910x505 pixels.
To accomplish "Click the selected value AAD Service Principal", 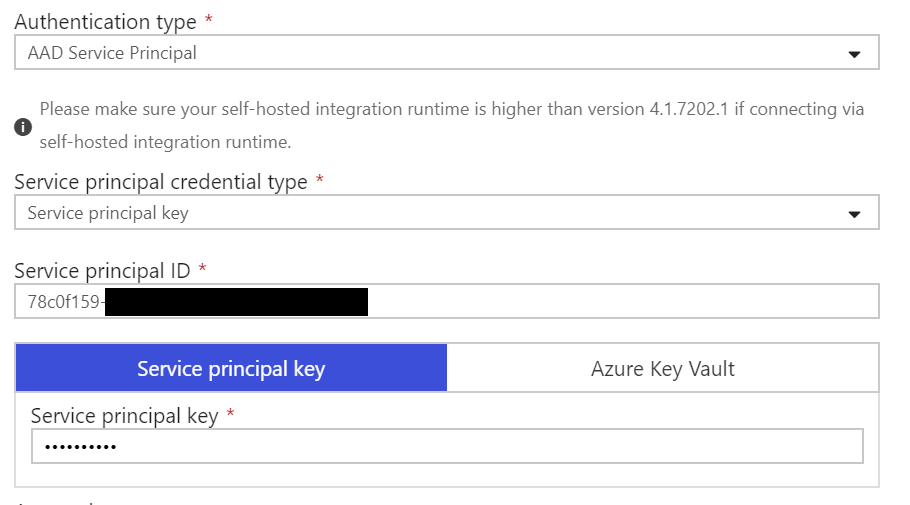I will click(x=112, y=53).
